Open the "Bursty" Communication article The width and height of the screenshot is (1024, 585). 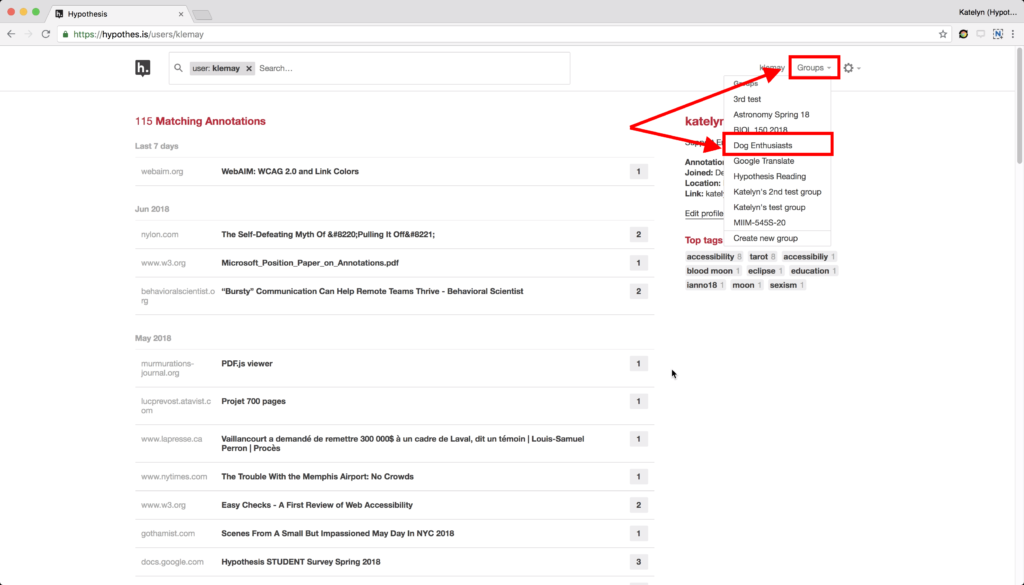372,291
